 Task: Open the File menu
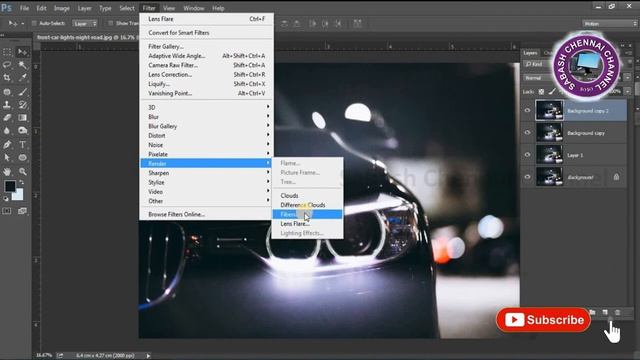tap(24, 8)
